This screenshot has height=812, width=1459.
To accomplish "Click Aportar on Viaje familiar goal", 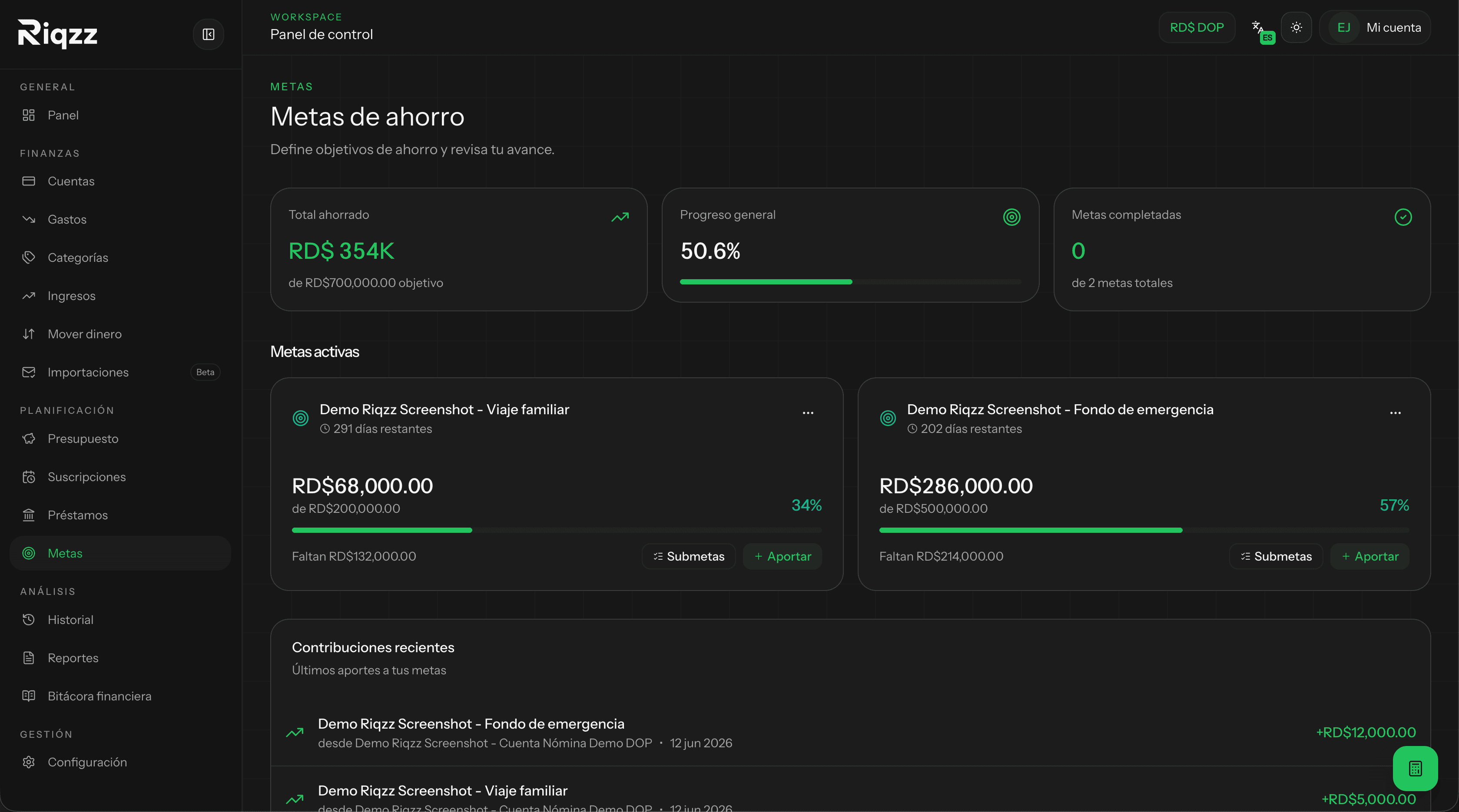I will tap(783, 556).
